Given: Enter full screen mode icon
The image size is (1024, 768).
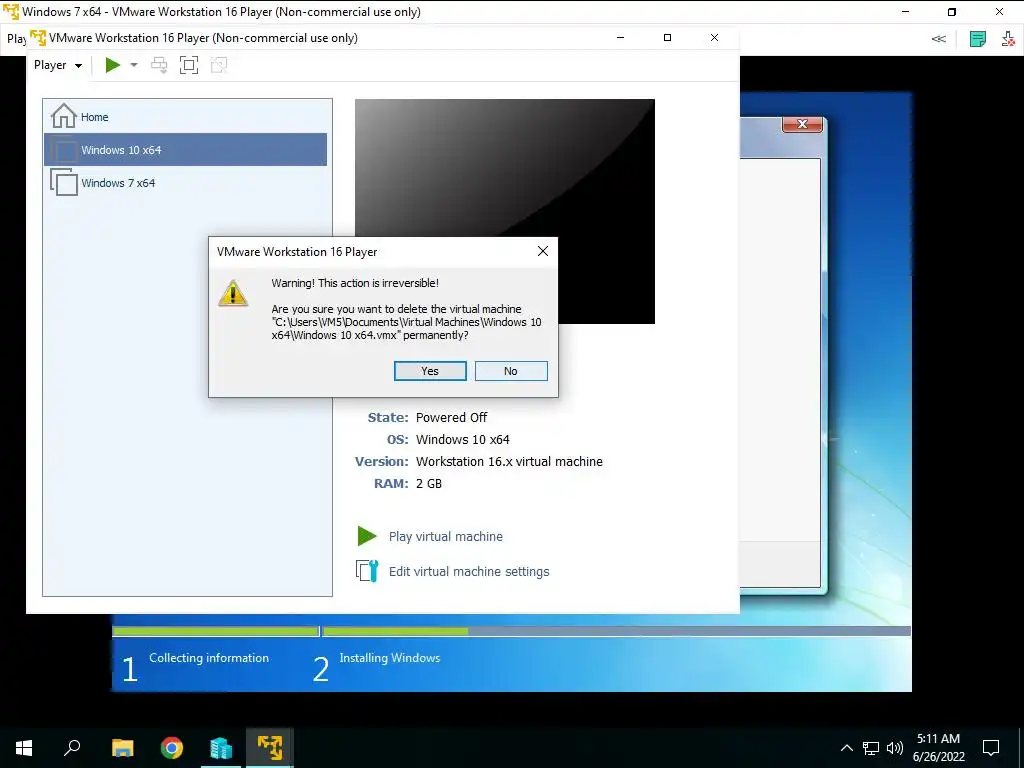Looking at the screenshot, I should (189, 65).
